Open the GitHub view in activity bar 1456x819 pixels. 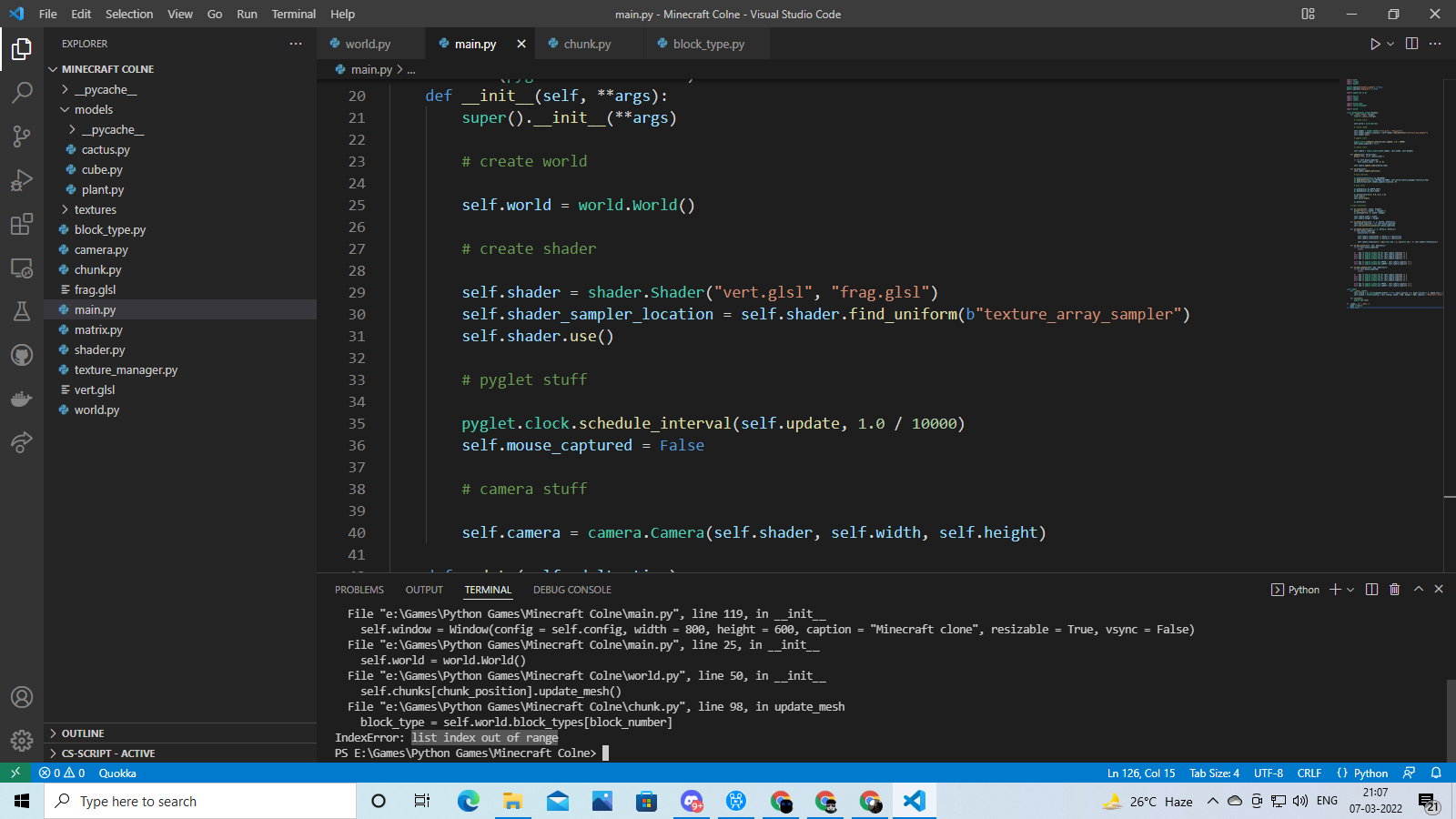pyautogui.click(x=22, y=355)
